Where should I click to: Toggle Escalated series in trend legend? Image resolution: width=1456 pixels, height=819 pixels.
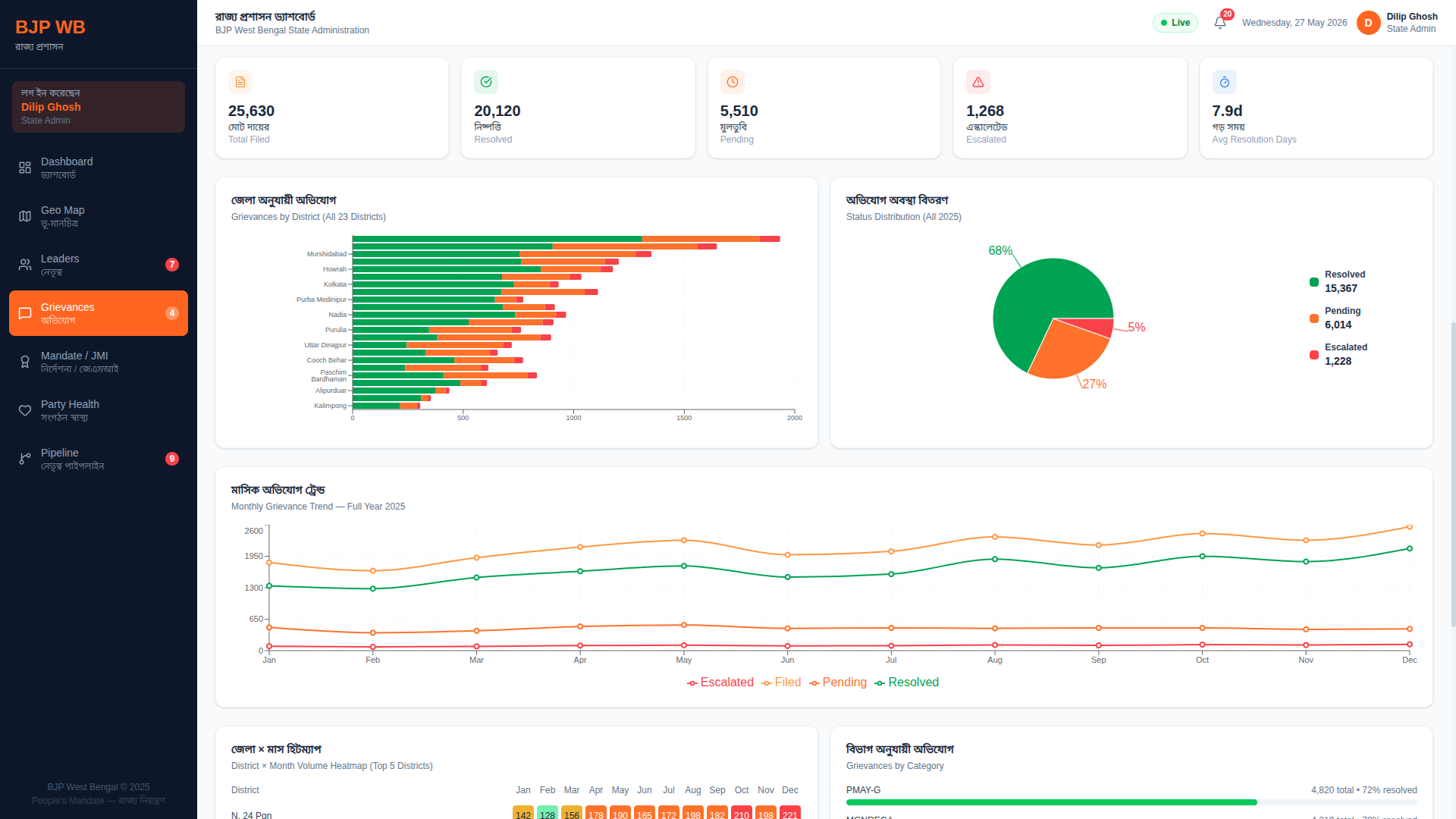(720, 682)
